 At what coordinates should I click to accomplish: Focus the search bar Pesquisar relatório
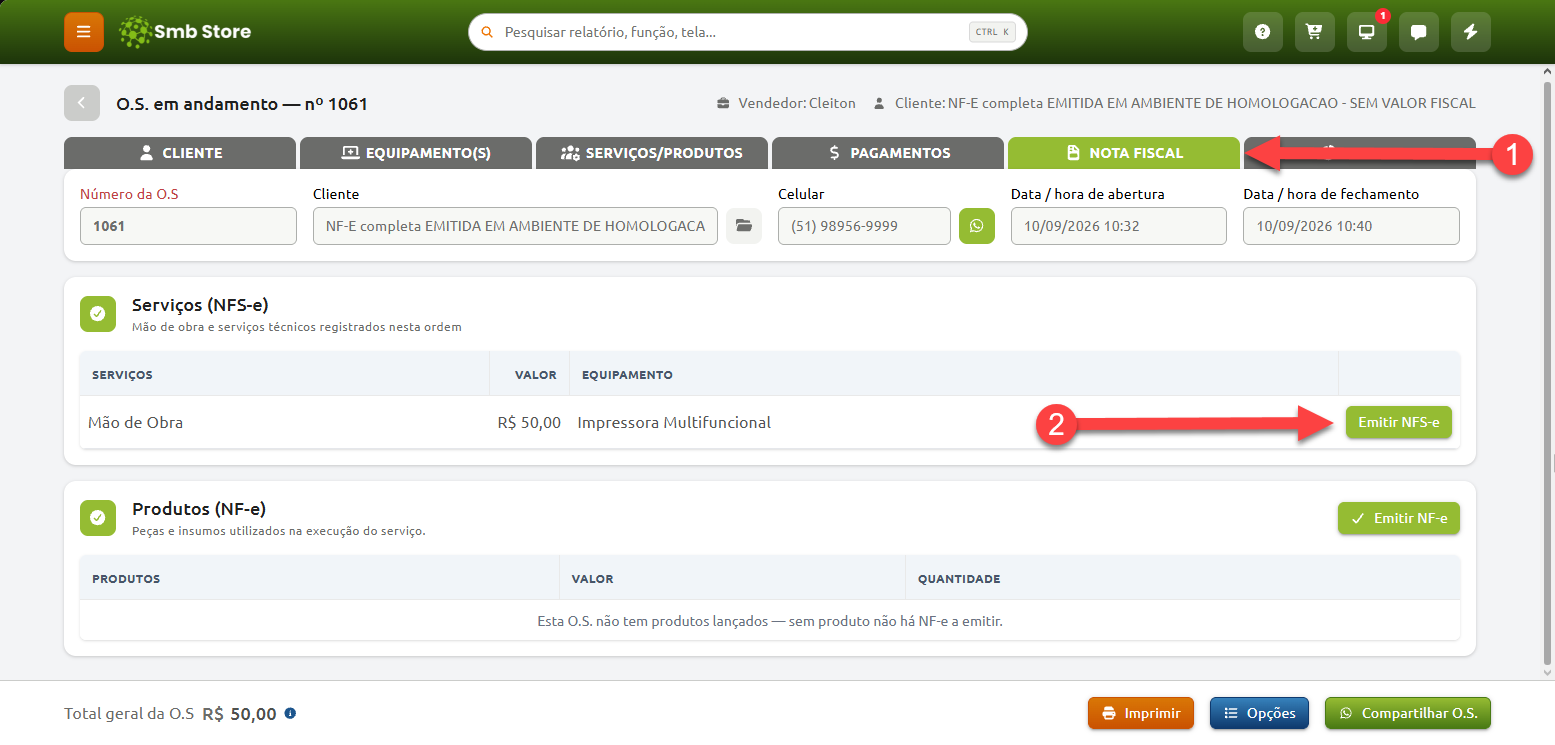click(748, 32)
